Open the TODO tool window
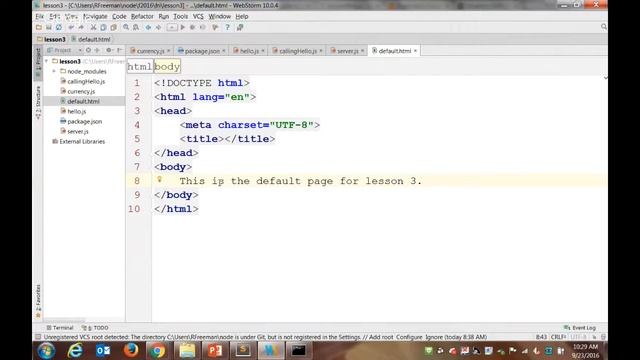The image size is (640, 360). click(x=95, y=328)
